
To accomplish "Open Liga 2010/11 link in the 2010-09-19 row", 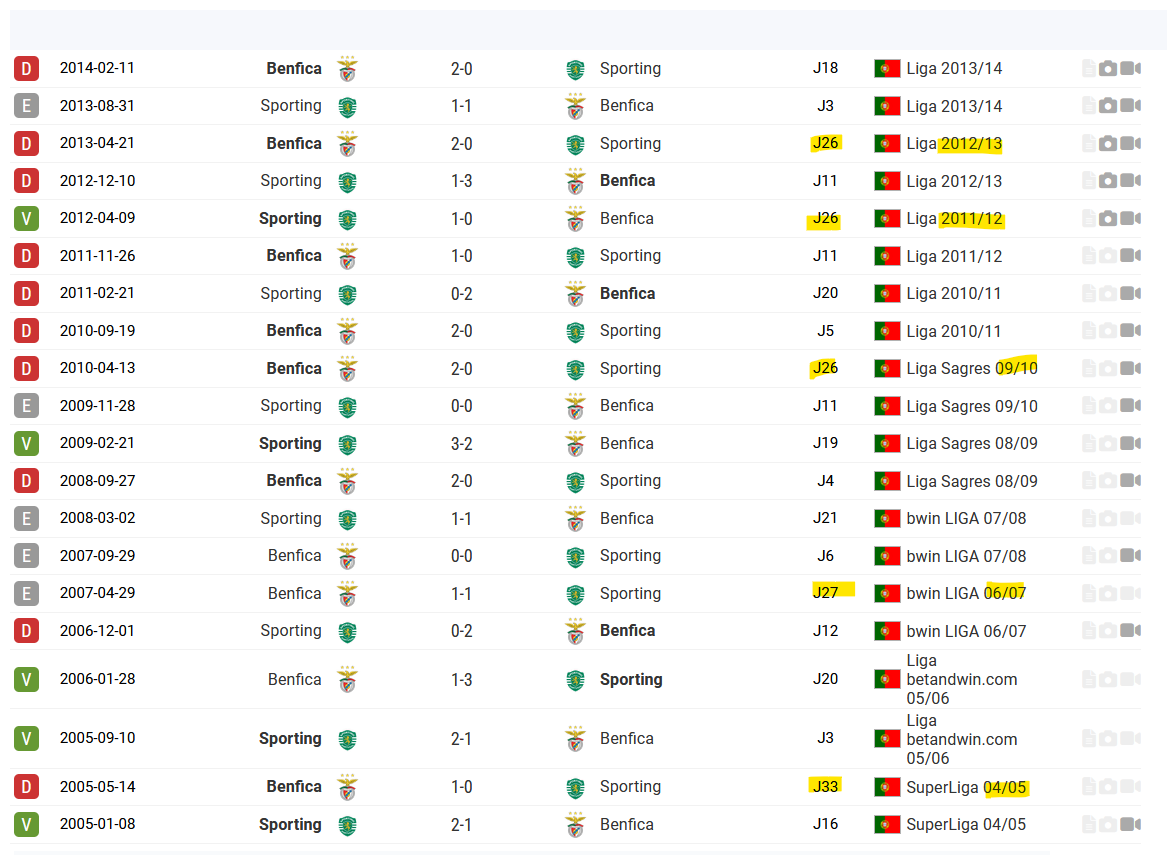I will click(953, 331).
